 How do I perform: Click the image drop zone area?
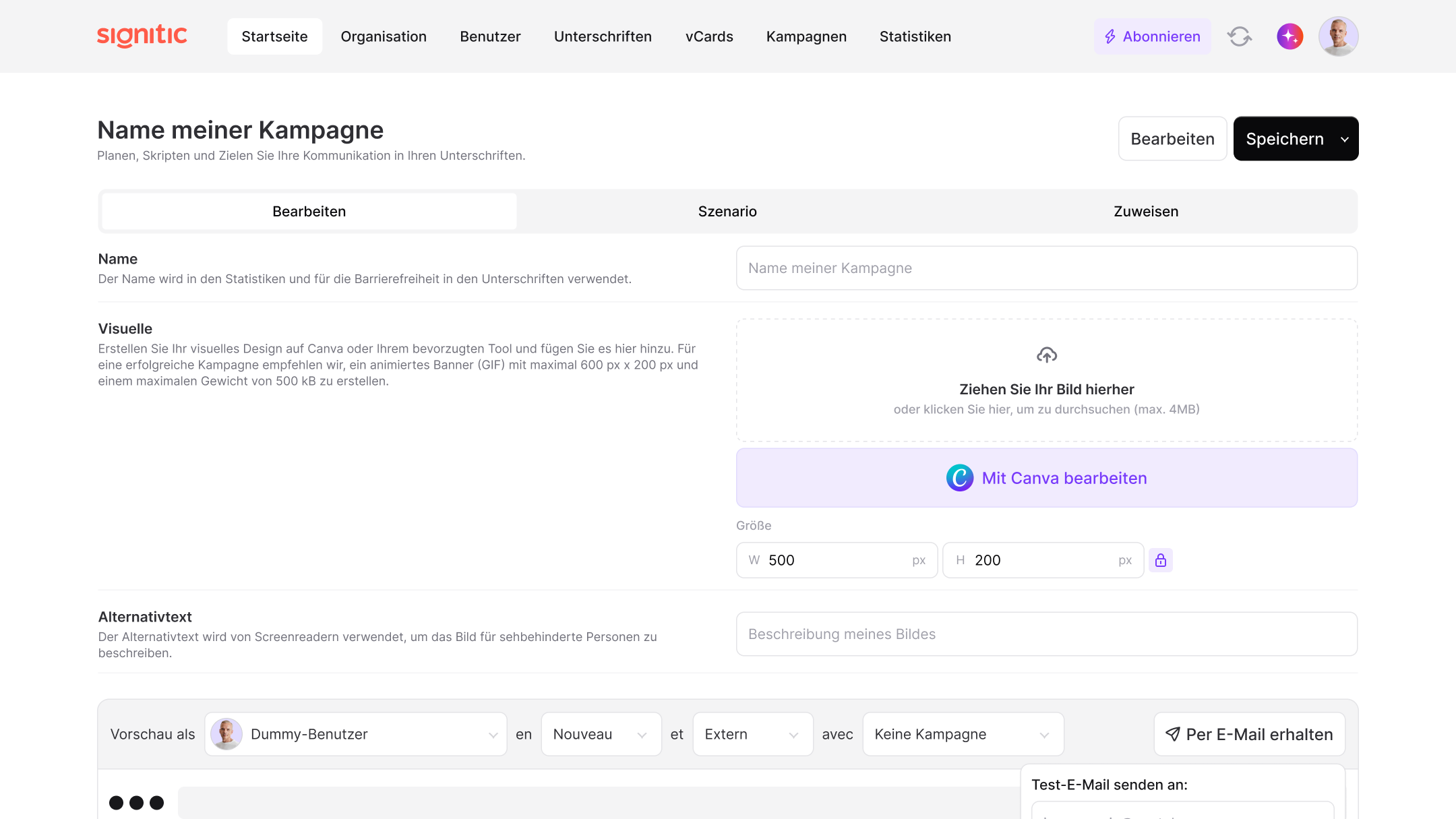pos(1047,380)
